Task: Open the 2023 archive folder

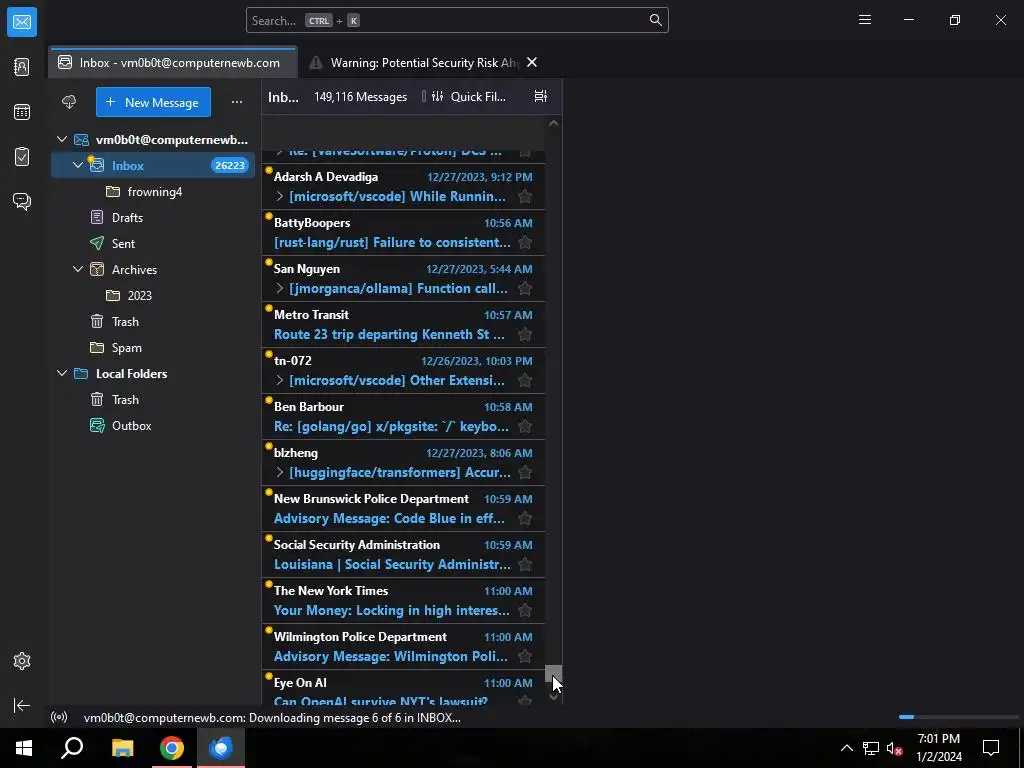Action: point(153,295)
